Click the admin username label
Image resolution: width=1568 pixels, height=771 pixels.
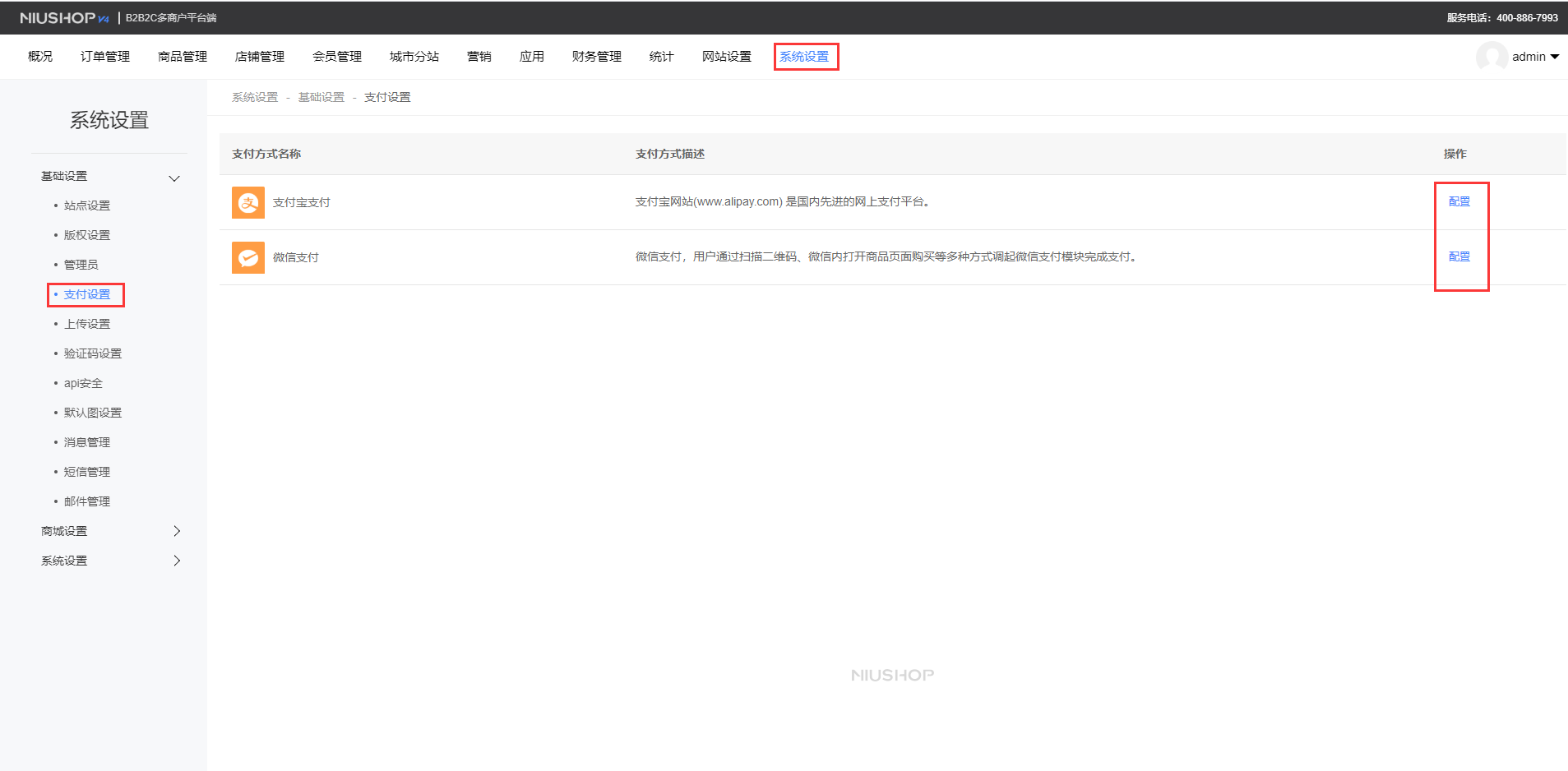pyautogui.click(x=1529, y=57)
